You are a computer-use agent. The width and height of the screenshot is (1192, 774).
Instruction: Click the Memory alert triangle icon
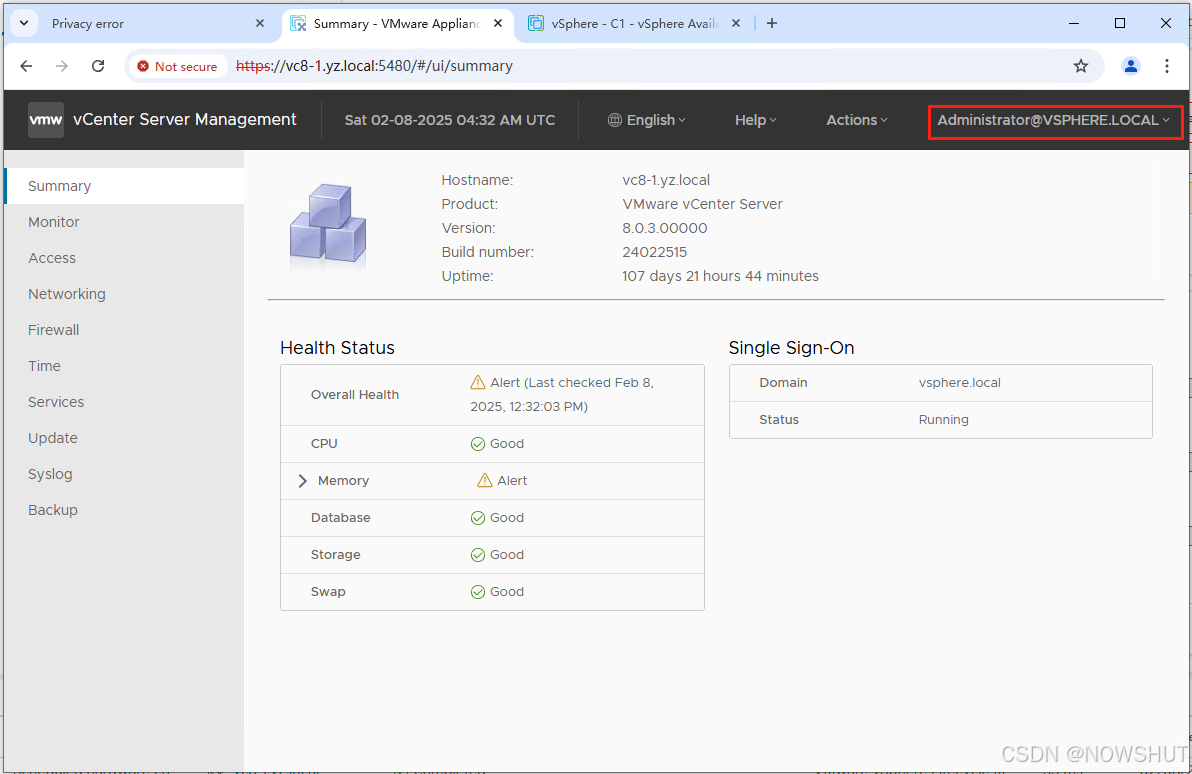[x=484, y=481]
